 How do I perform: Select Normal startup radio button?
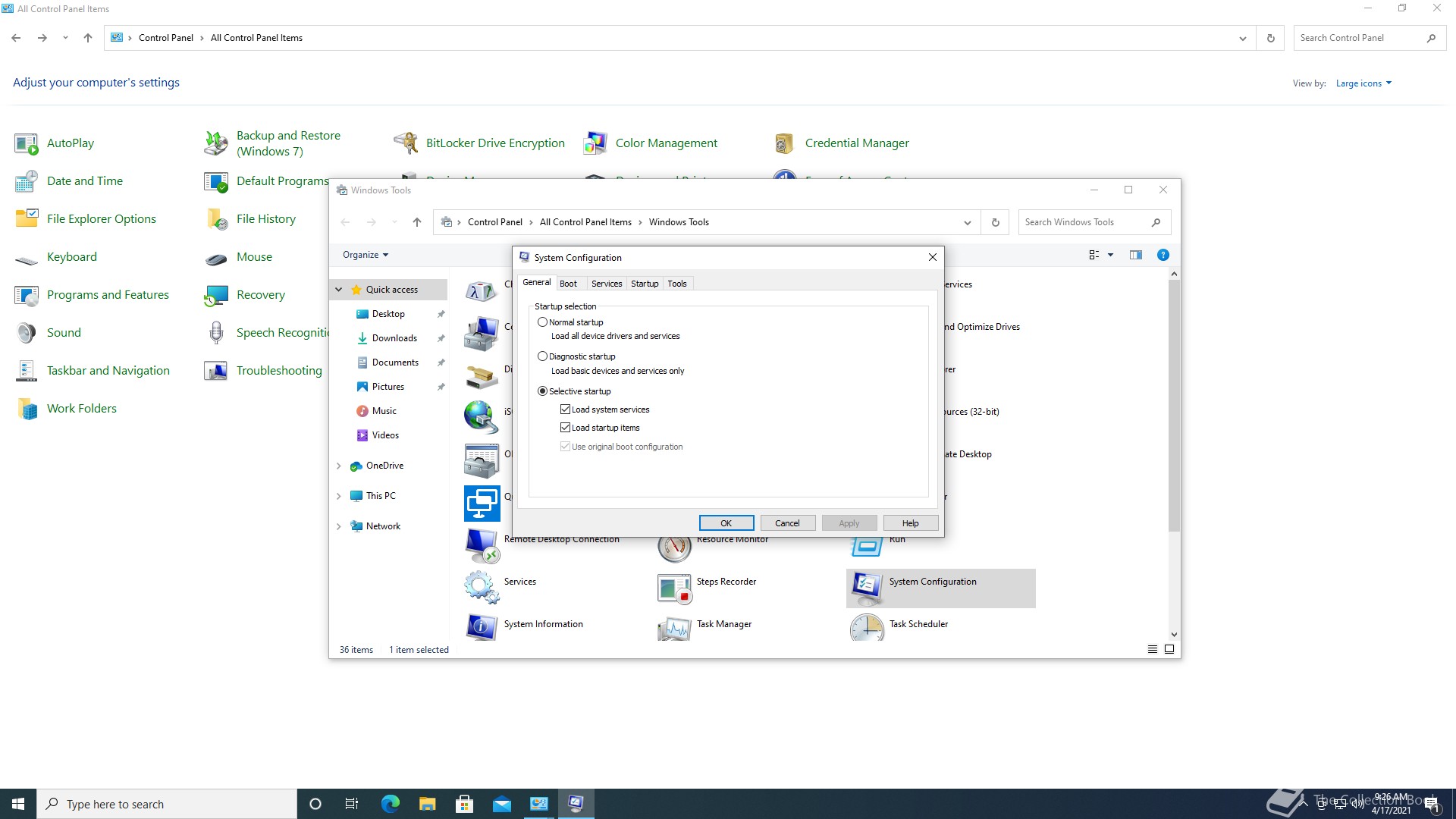click(542, 322)
